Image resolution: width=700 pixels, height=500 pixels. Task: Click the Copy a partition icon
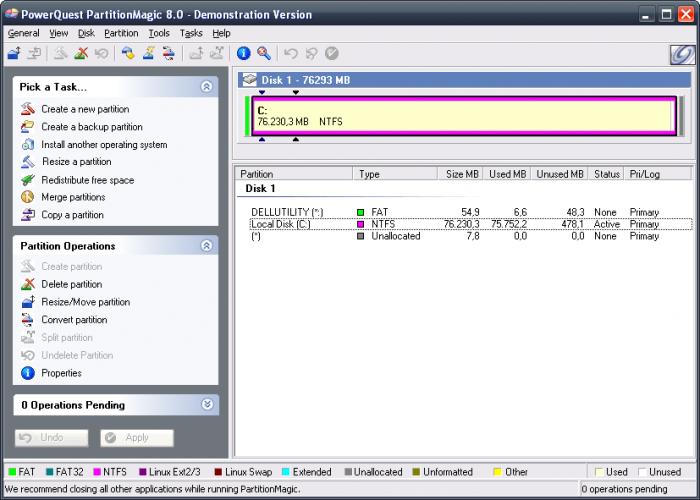tap(28, 215)
